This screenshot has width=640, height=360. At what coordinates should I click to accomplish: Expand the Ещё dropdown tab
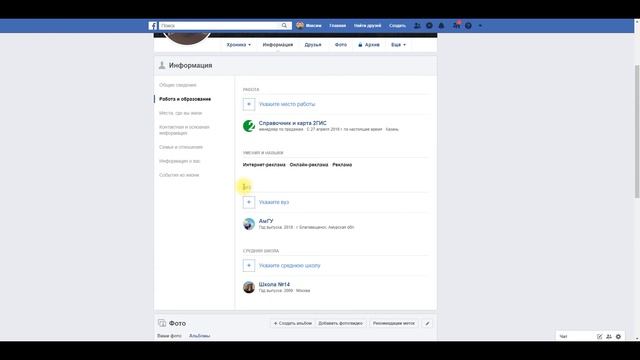[398, 45]
